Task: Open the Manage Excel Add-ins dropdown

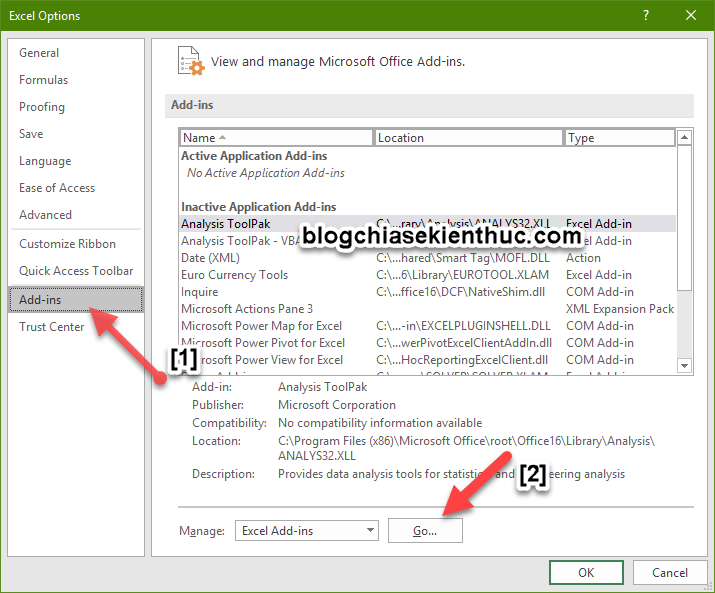Action: click(307, 531)
